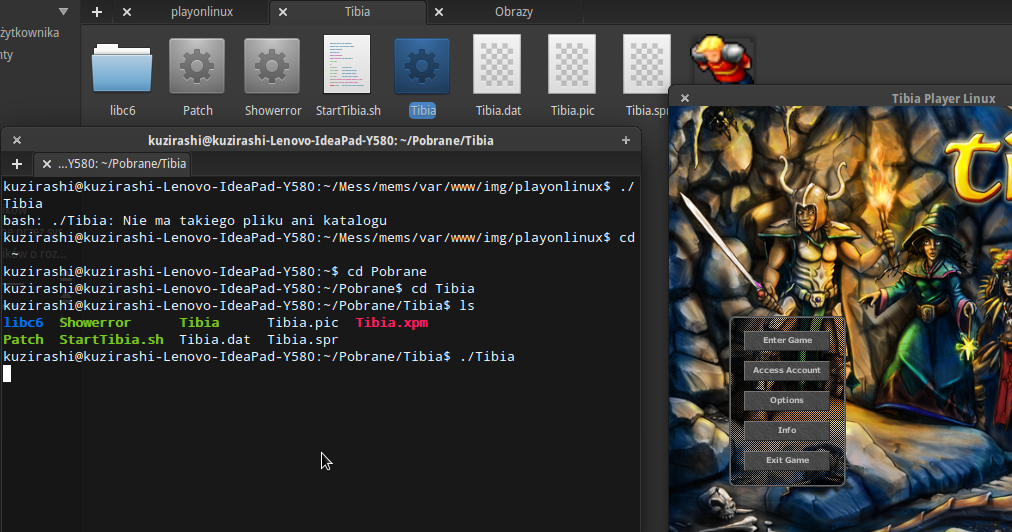1012x532 pixels.
Task: Close the terminal tab ~/Pobrane/Tibia
Action: pos(46,164)
